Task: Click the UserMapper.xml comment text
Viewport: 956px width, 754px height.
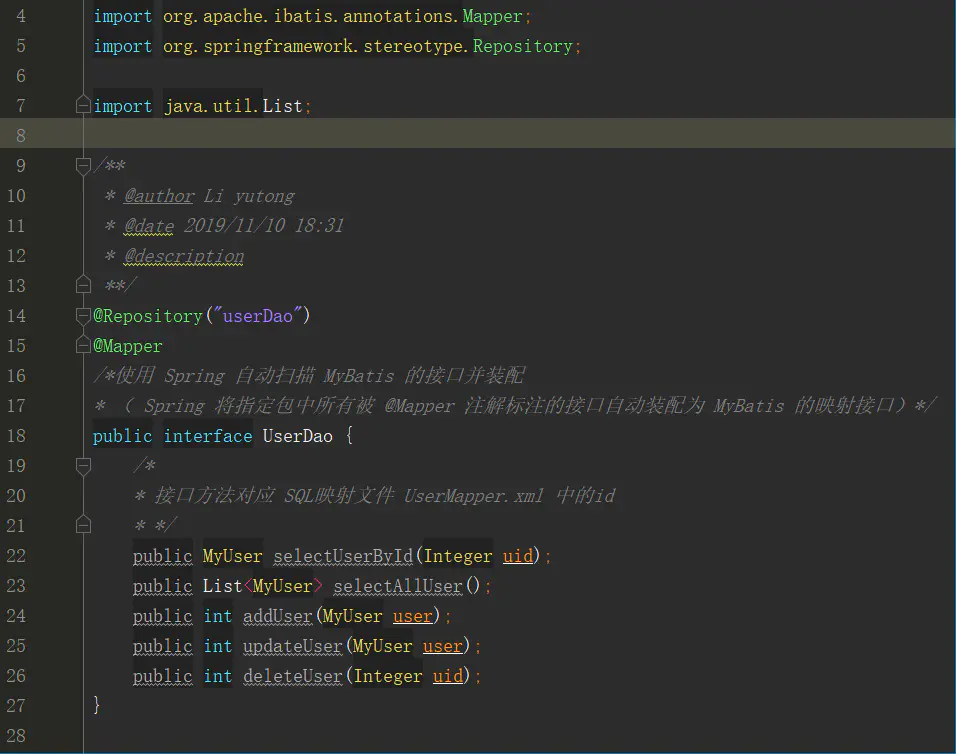Action: coord(474,496)
